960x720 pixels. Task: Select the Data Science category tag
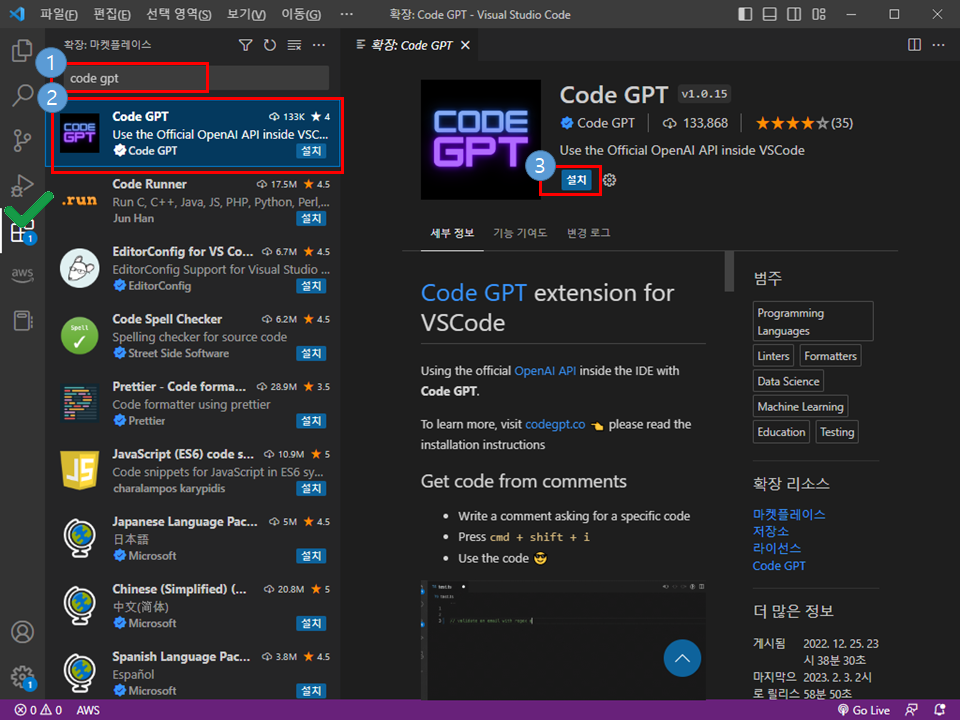point(788,381)
